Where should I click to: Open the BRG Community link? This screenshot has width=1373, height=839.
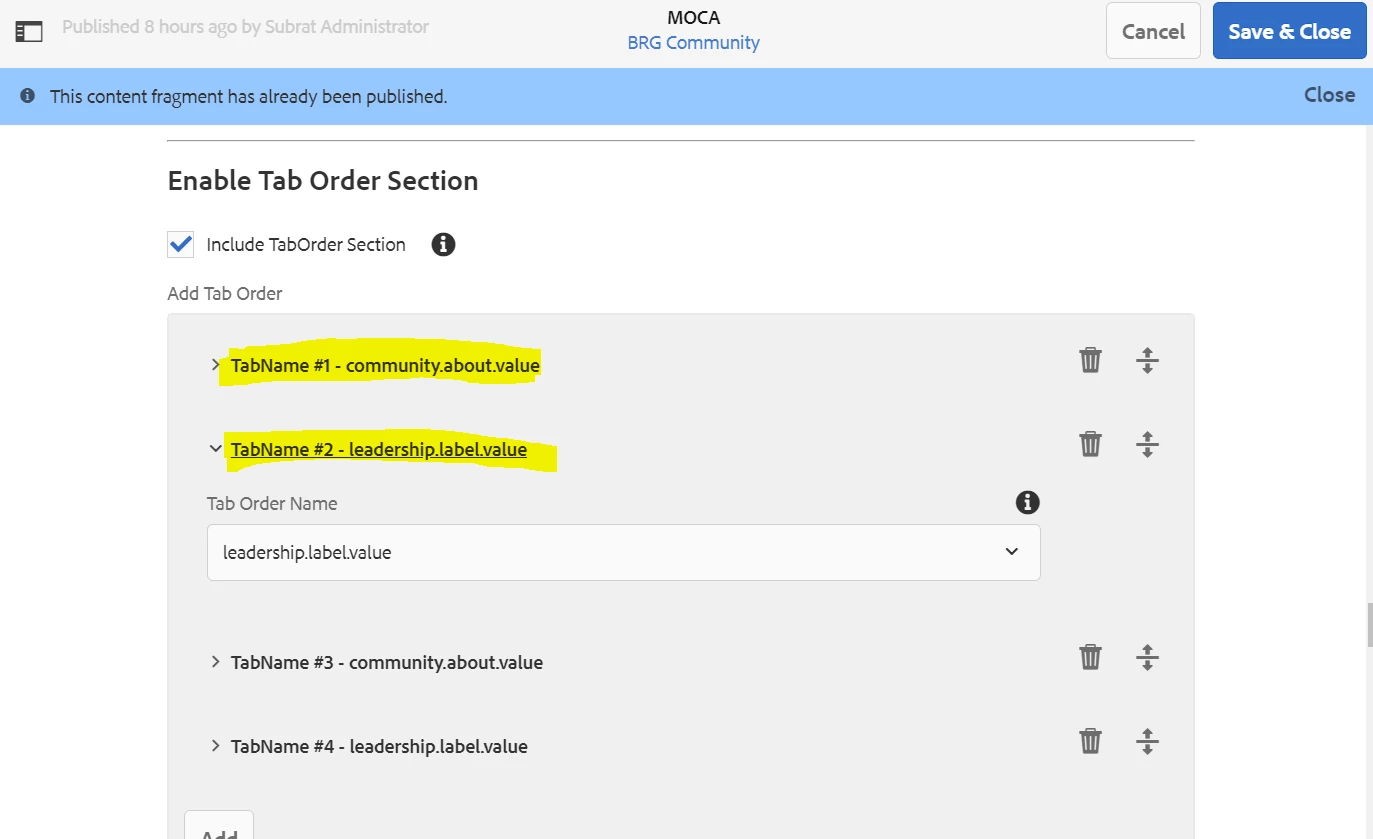tap(694, 43)
